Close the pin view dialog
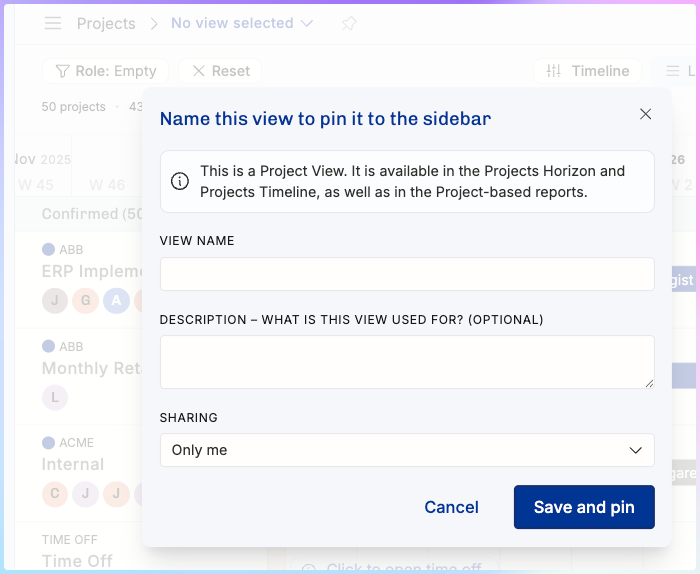Viewport: 700px width, 574px height. [645, 114]
